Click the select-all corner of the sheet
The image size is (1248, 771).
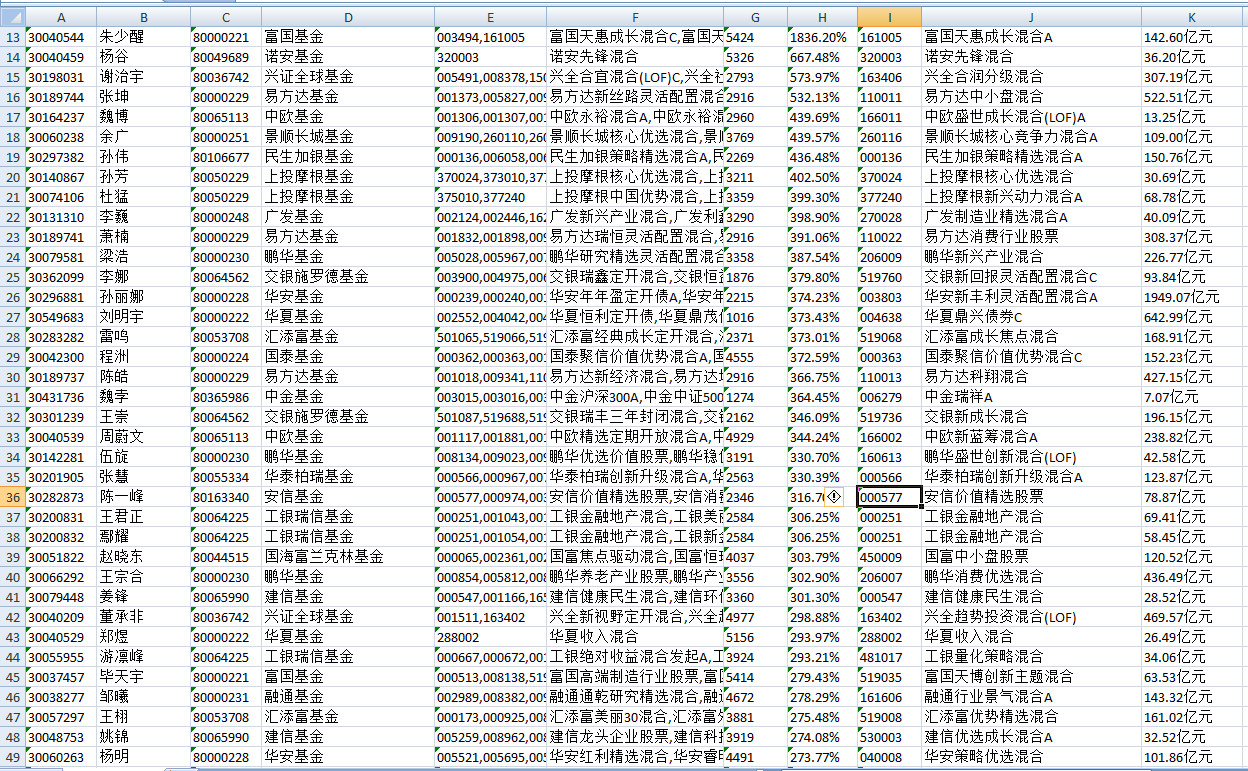click(x=12, y=17)
